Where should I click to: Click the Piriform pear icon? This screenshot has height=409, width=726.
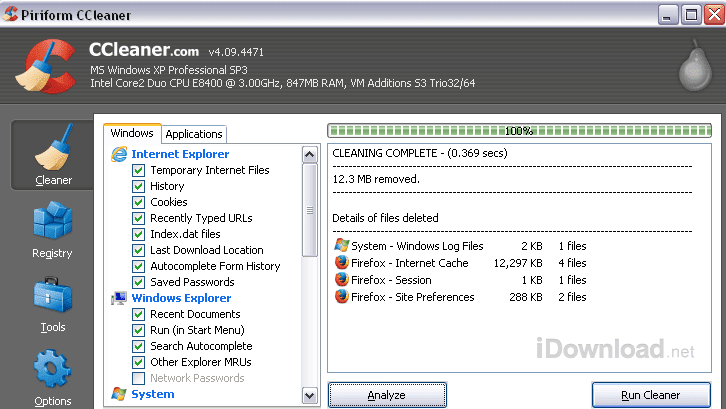[695, 65]
